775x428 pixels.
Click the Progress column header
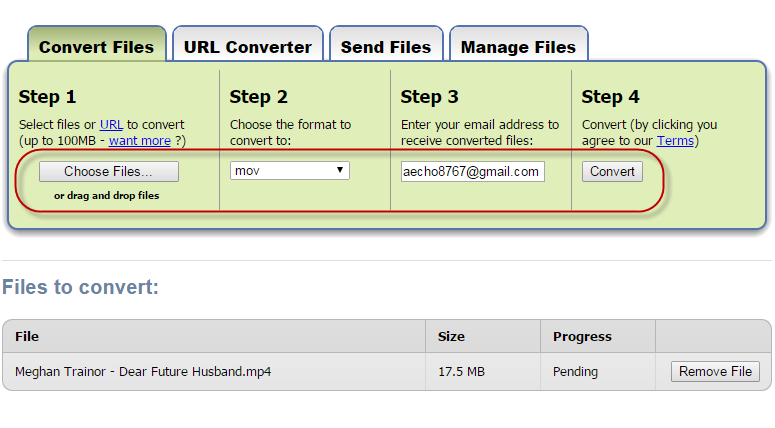tap(582, 336)
